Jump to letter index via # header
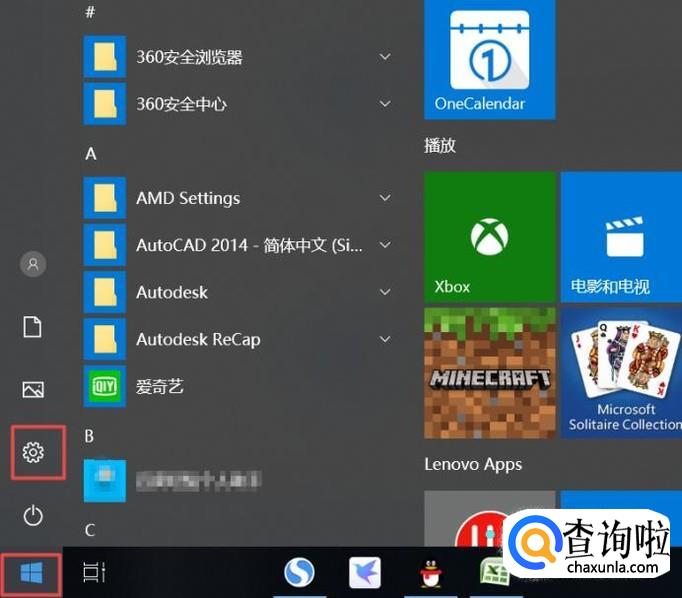 pyautogui.click(x=90, y=12)
